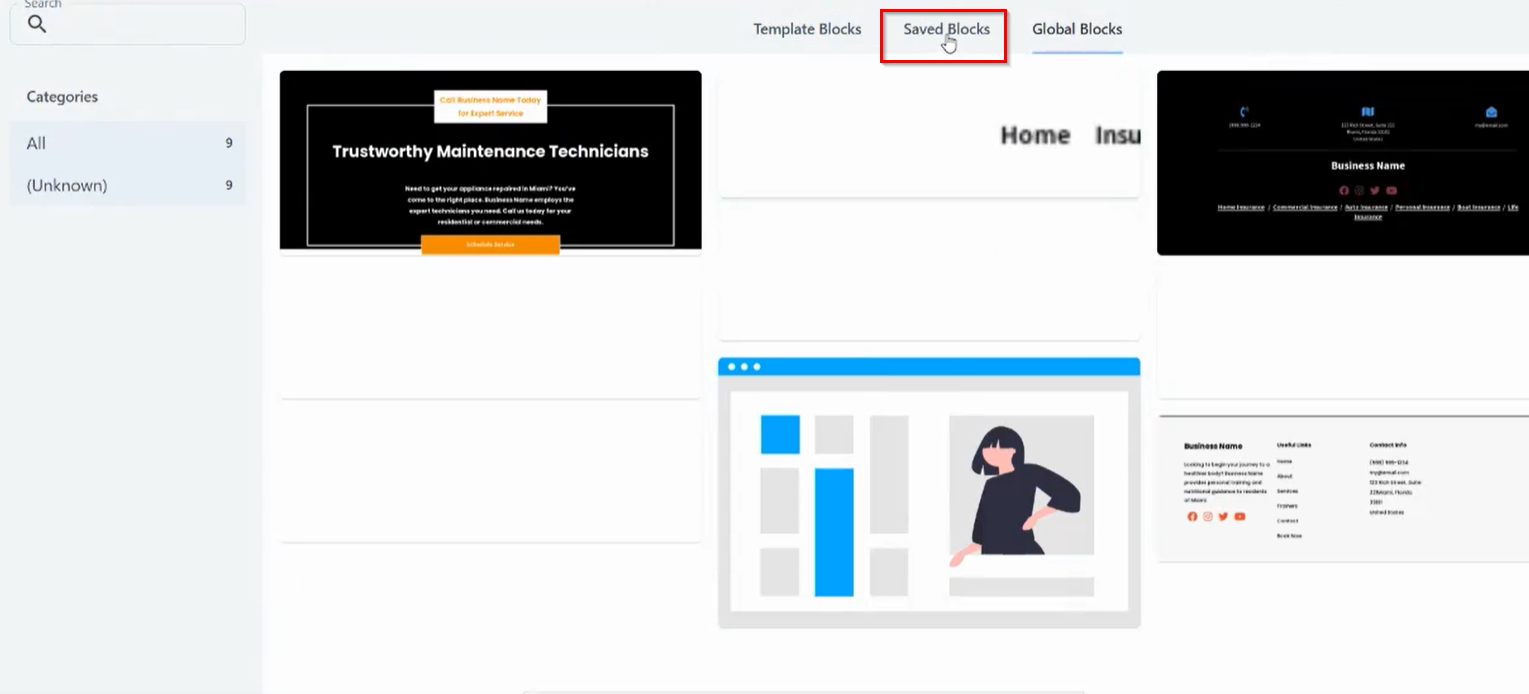This screenshot has height=694, width=1529.
Task: Filter by the (Unknown) category
Action: click(128, 185)
